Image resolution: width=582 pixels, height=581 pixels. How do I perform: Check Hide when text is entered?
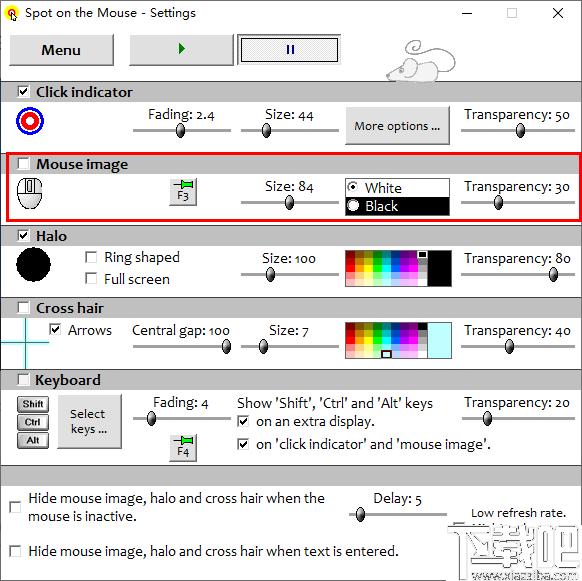15,551
